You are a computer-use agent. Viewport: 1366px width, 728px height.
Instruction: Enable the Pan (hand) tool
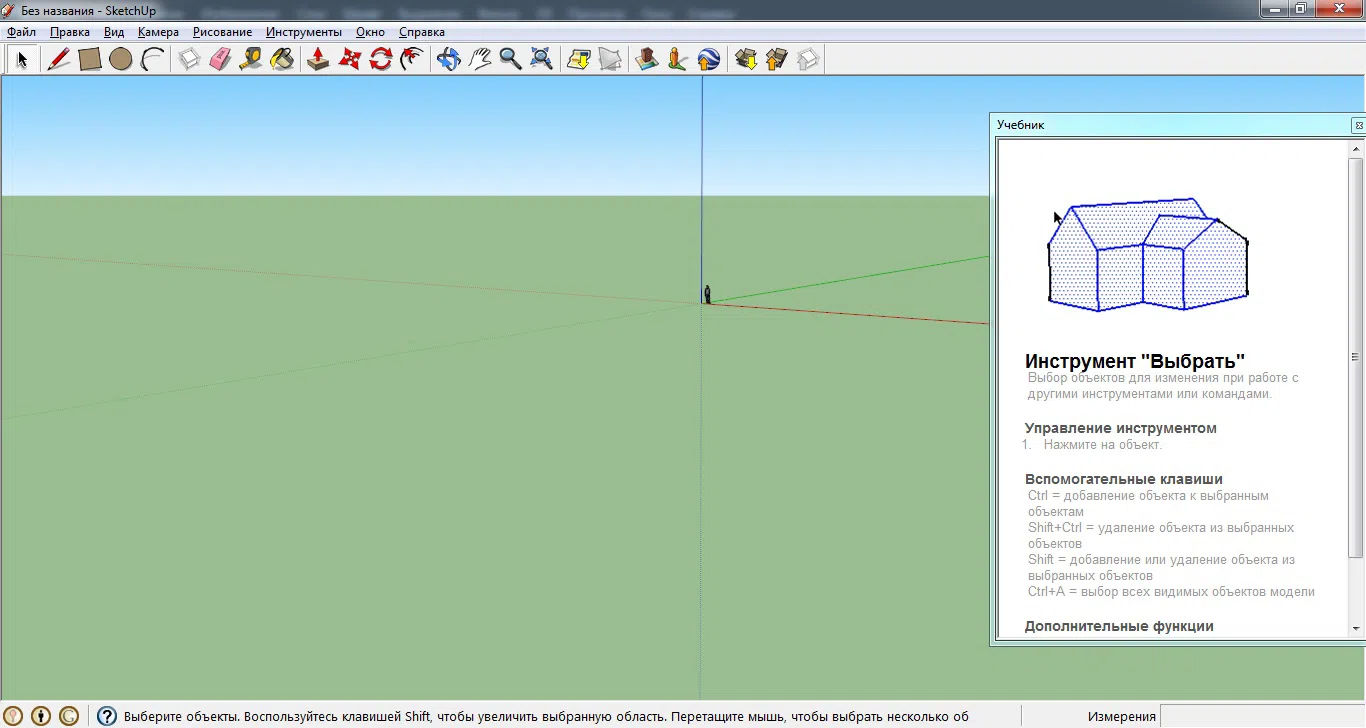click(478, 59)
